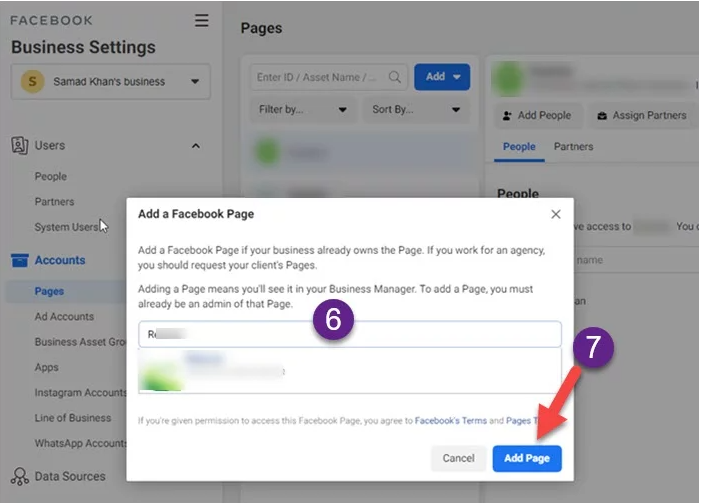Collapse the Users section chevron

click(196, 146)
